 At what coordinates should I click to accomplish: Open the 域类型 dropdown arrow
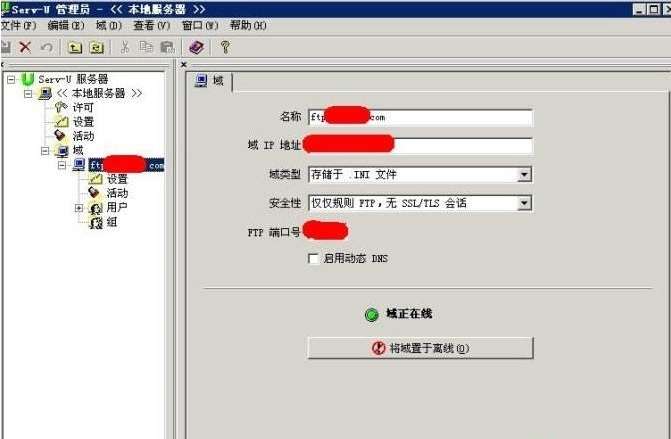[524, 175]
